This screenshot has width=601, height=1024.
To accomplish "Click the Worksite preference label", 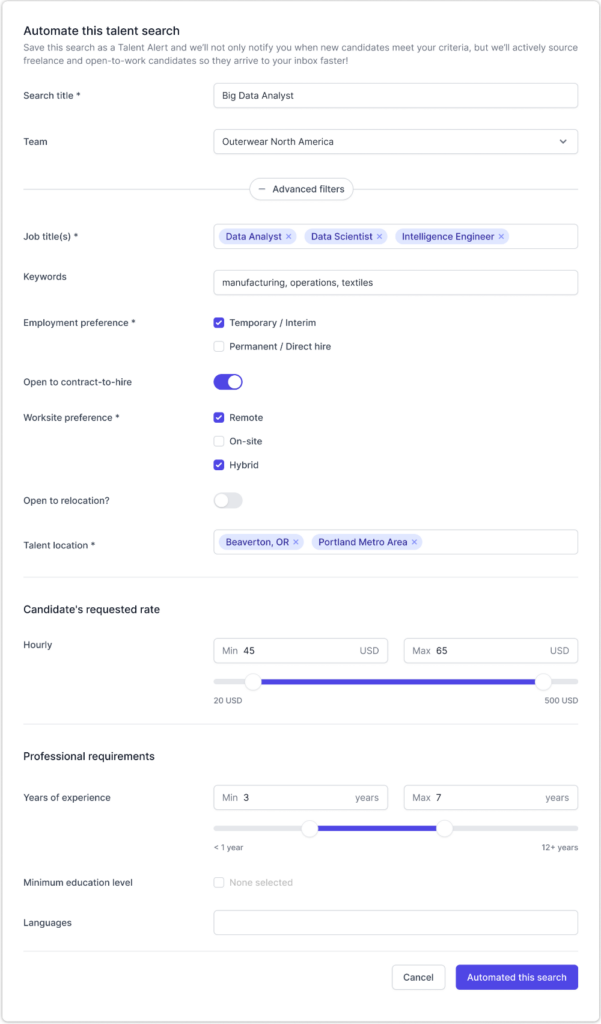I will pos(71,417).
